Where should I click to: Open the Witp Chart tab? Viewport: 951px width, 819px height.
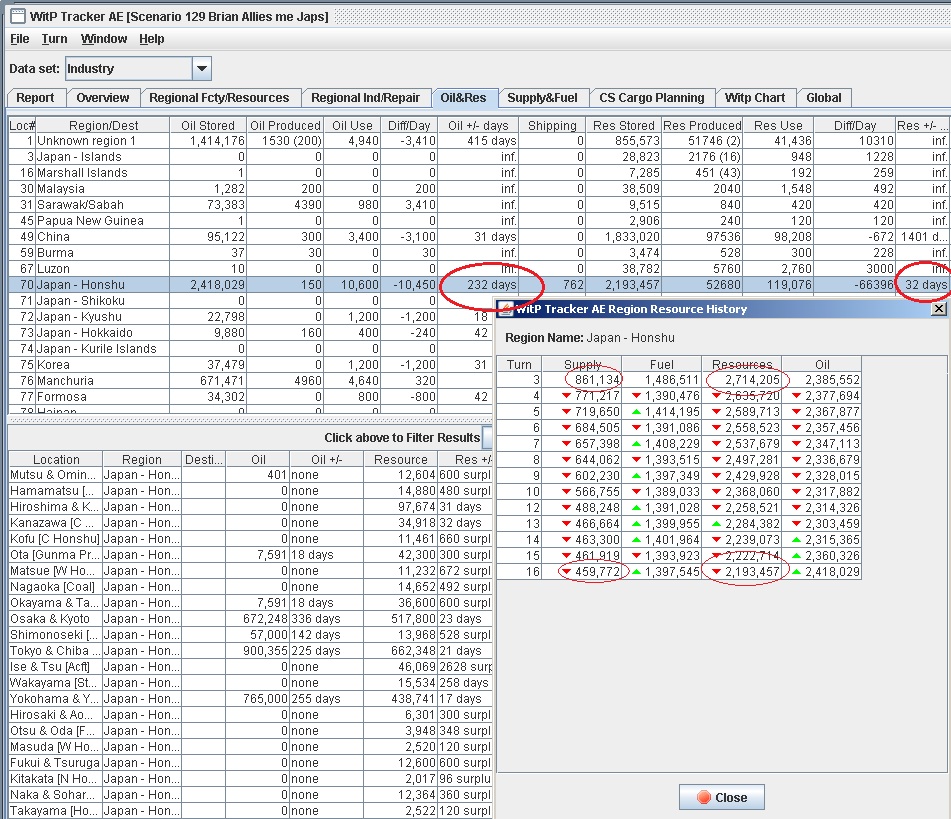pyautogui.click(x=755, y=98)
